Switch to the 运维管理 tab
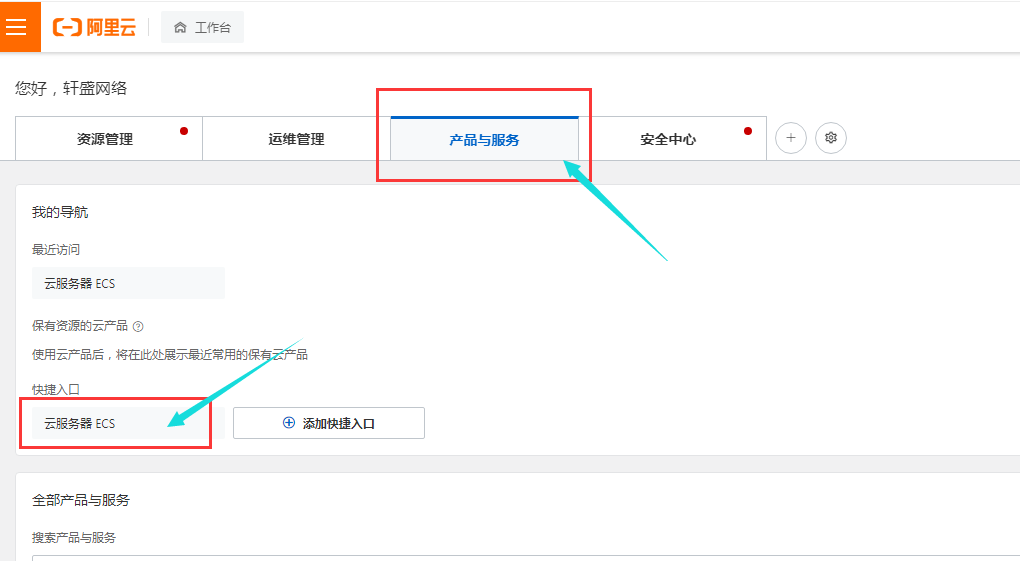1020x561 pixels. (296, 139)
